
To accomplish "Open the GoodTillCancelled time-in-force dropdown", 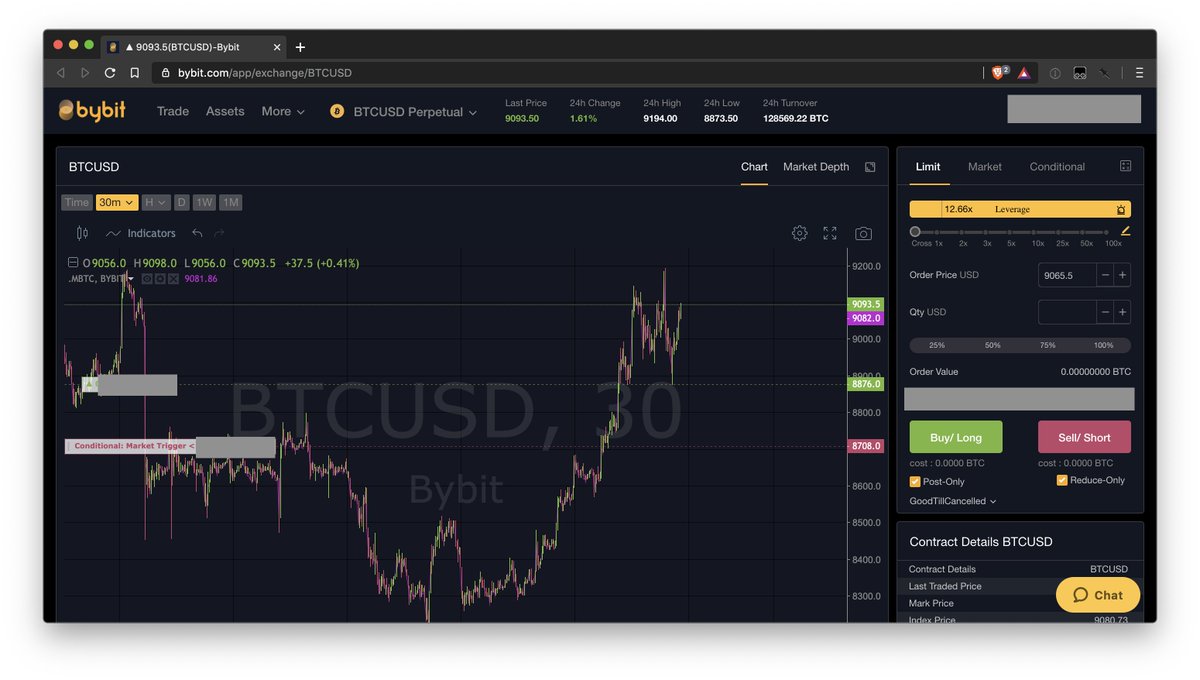I will [953, 501].
